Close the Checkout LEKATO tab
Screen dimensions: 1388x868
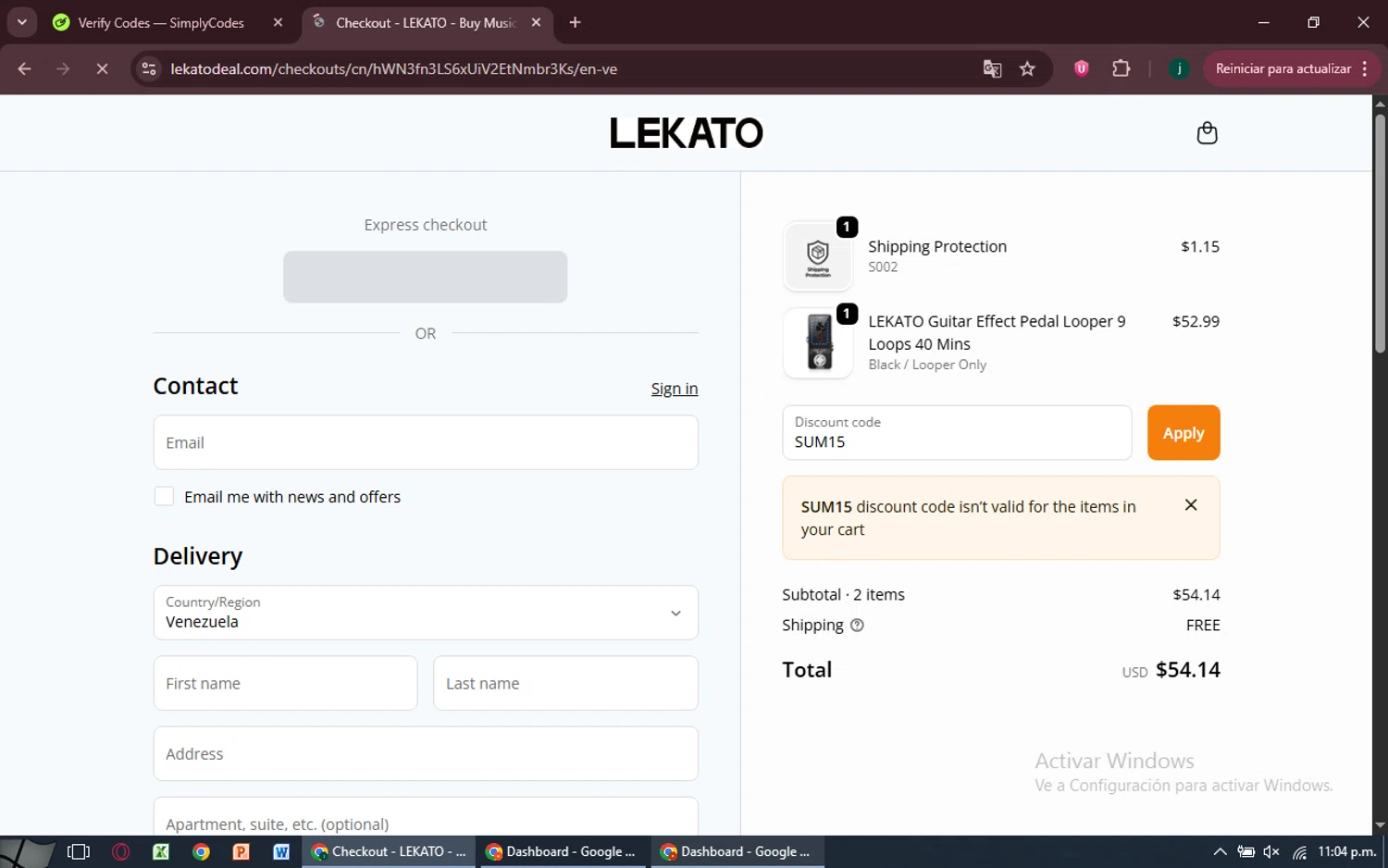click(x=536, y=22)
